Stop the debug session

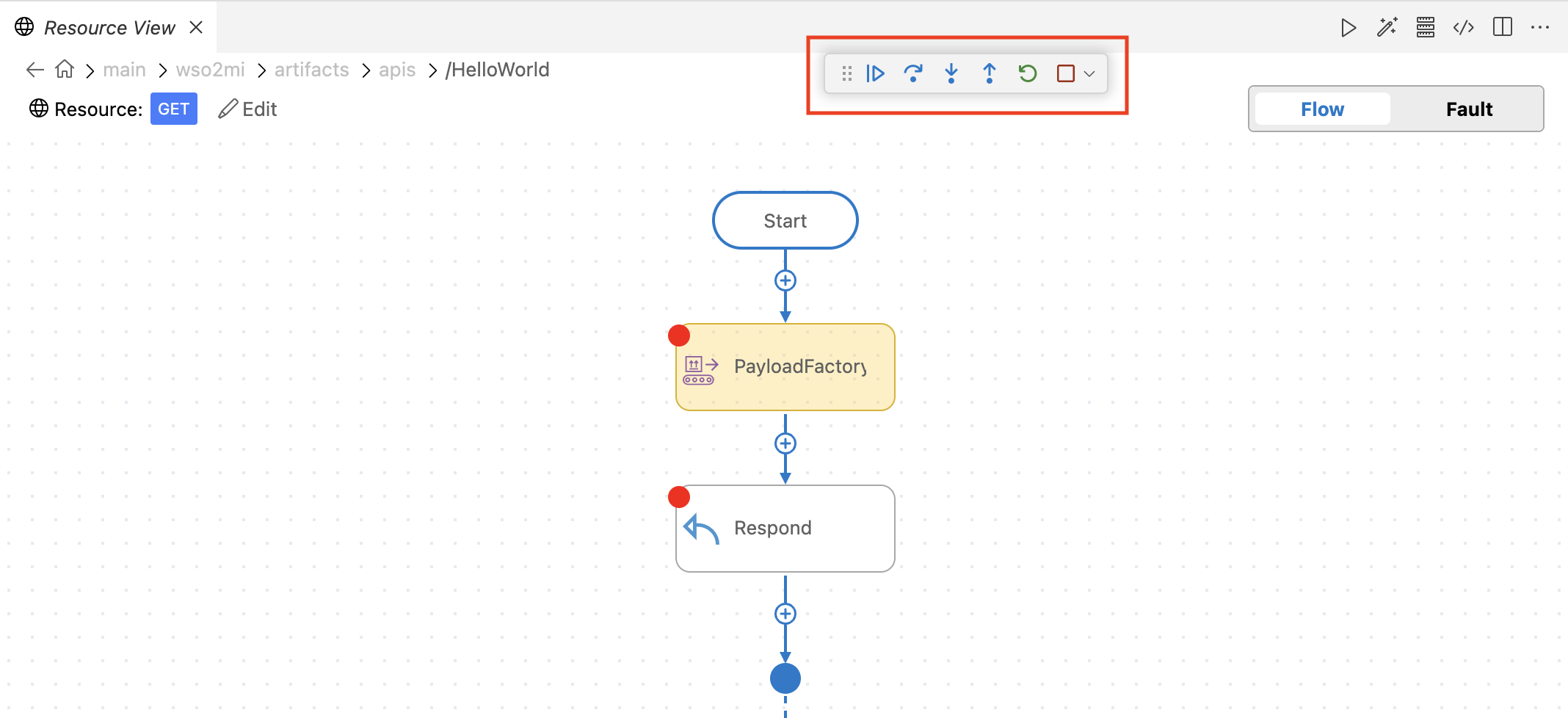coord(1066,73)
